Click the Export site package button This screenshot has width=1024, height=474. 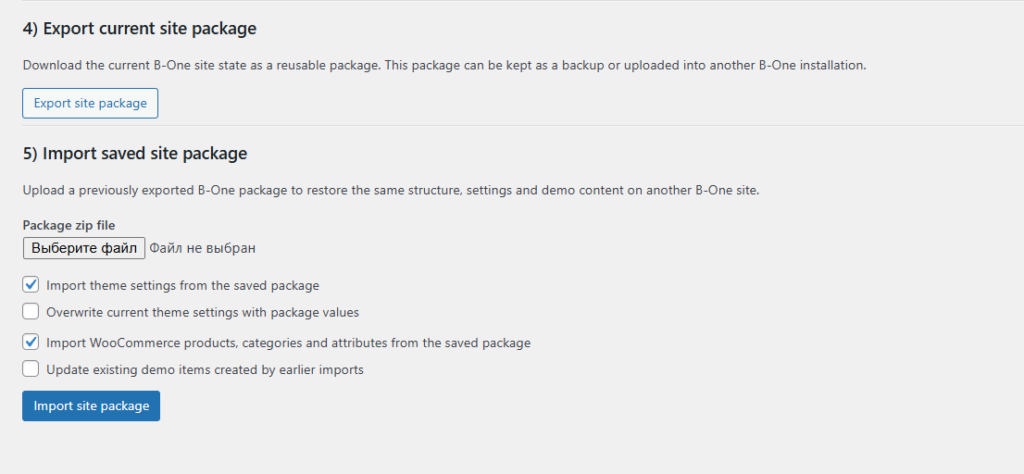click(90, 103)
